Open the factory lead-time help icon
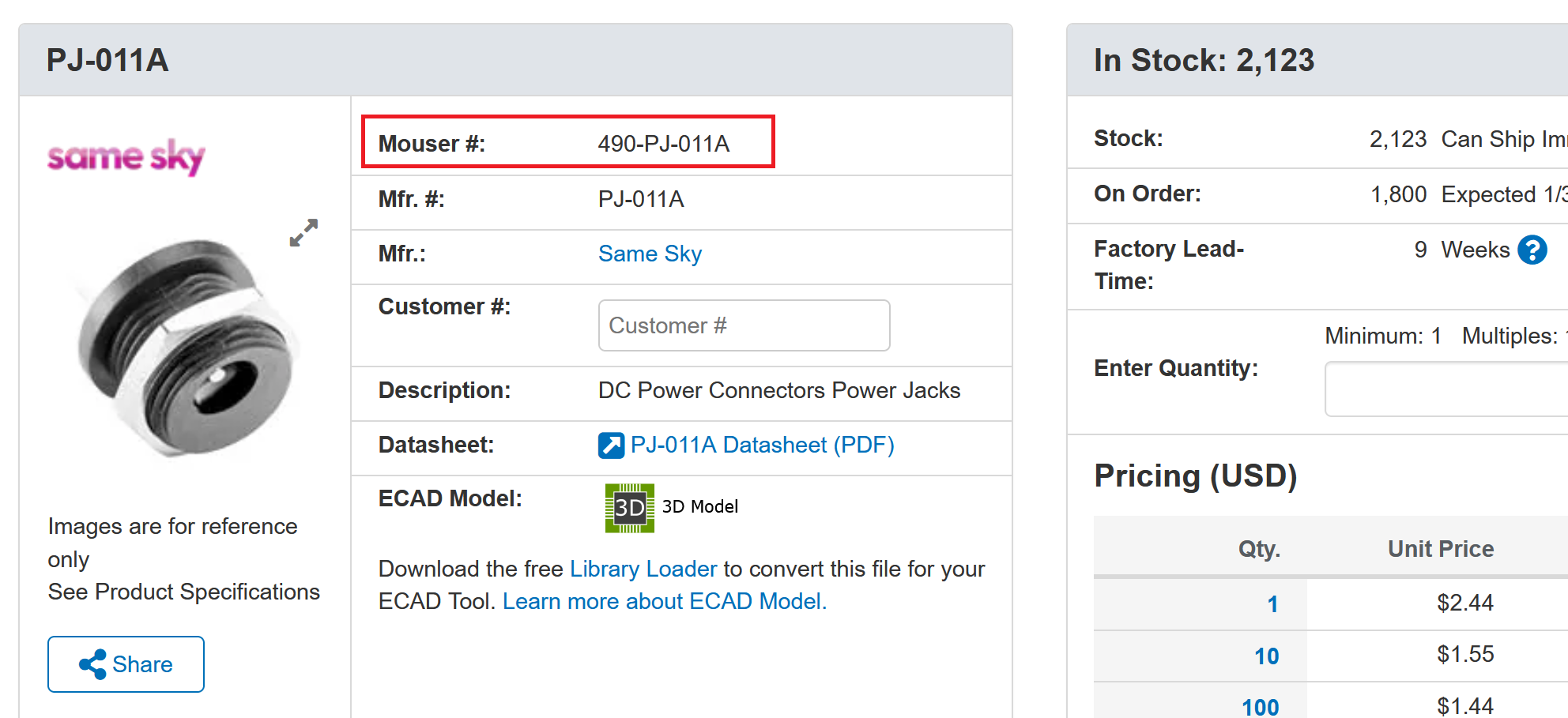Image resolution: width=1568 pixels, height=718 pixels. click(1532, 250)
